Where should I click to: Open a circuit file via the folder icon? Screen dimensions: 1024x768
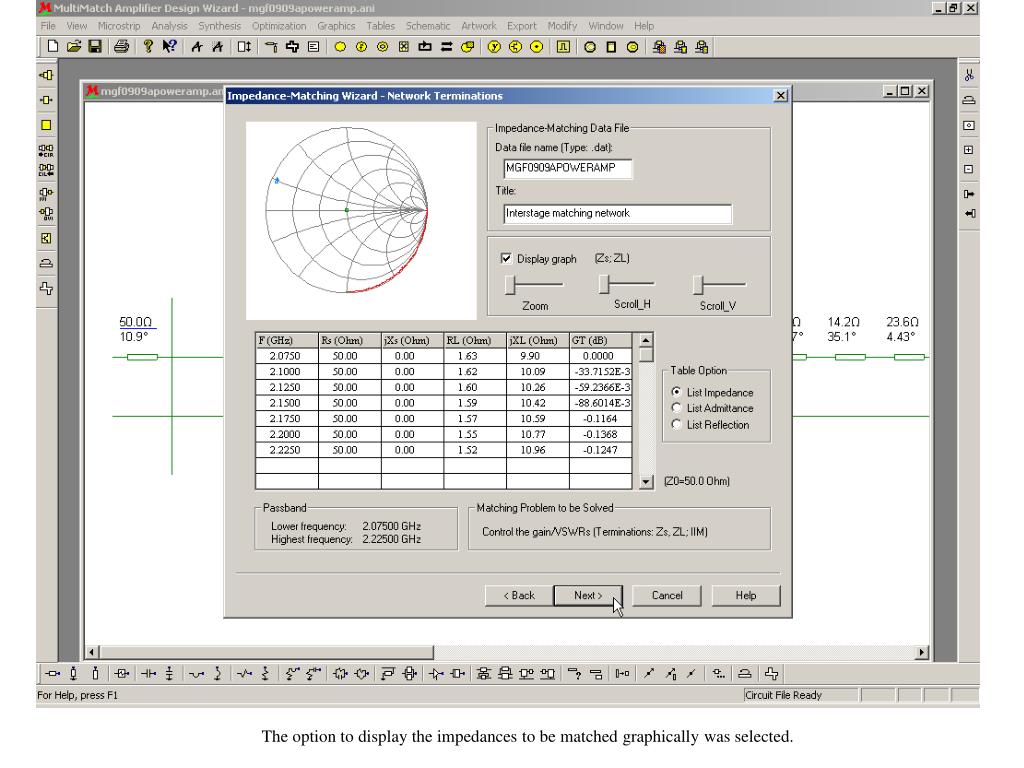(74, 46)
